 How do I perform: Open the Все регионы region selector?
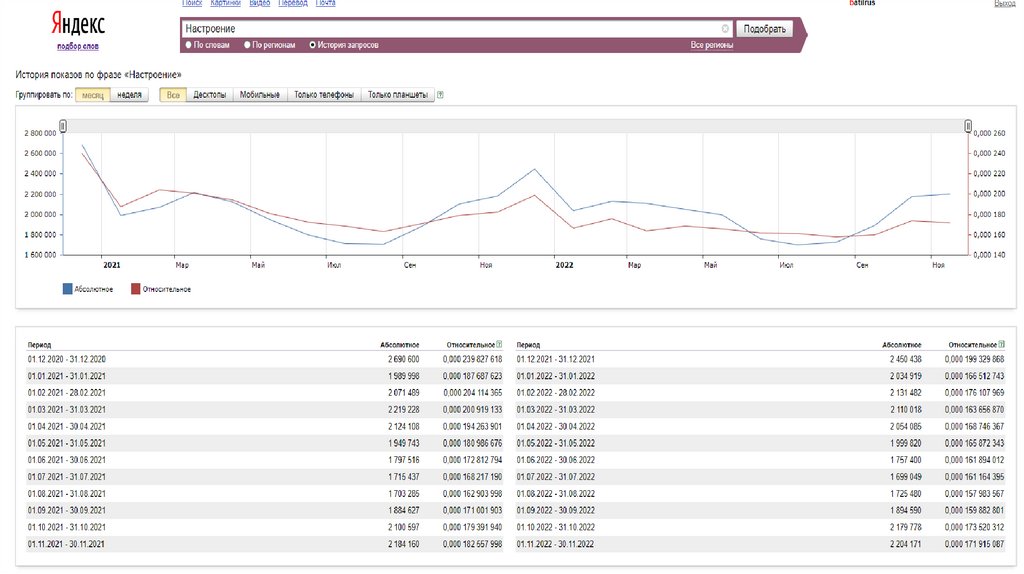point(711,45)
